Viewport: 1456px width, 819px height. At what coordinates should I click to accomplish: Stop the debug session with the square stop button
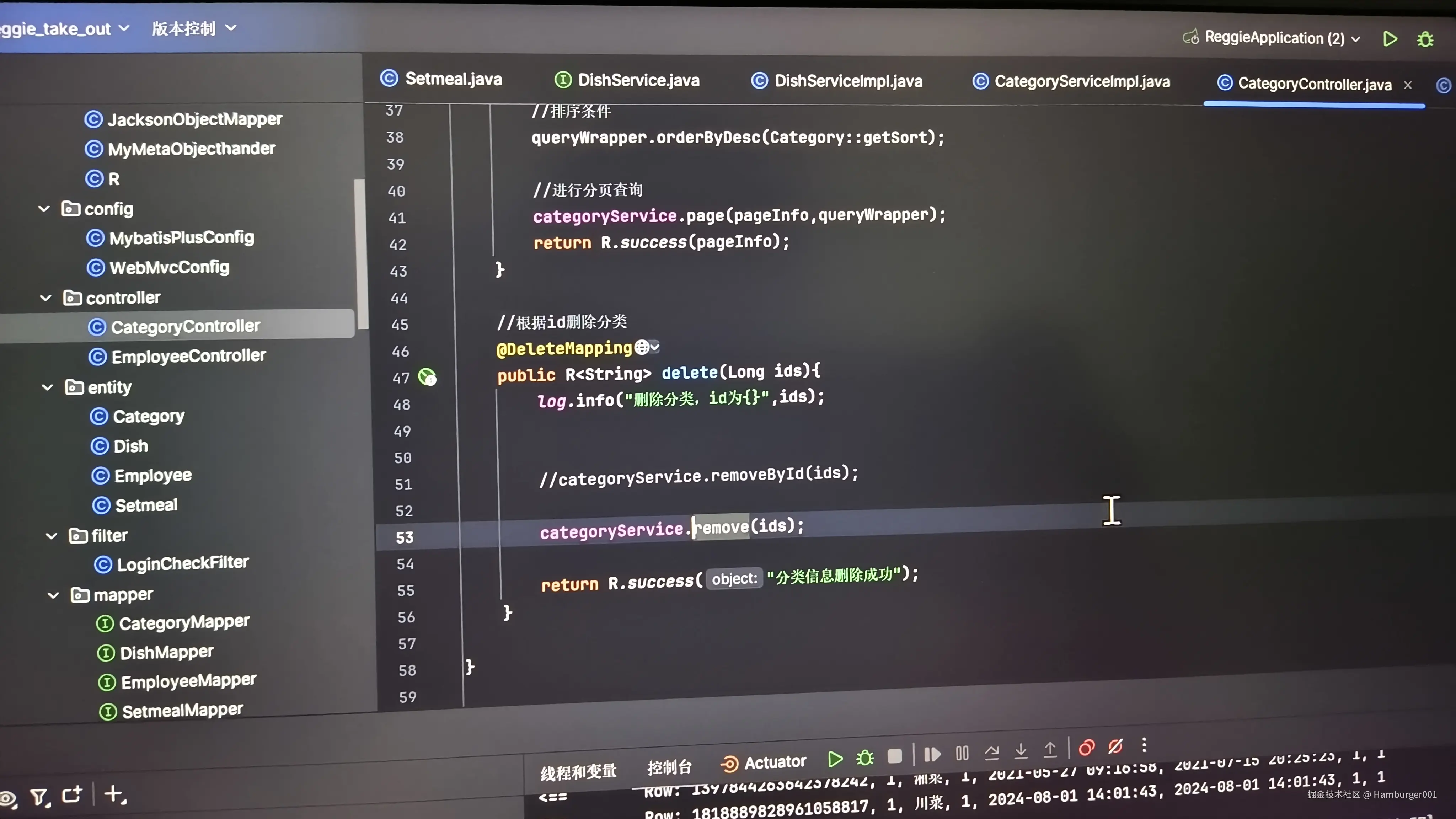coord(894,756)
